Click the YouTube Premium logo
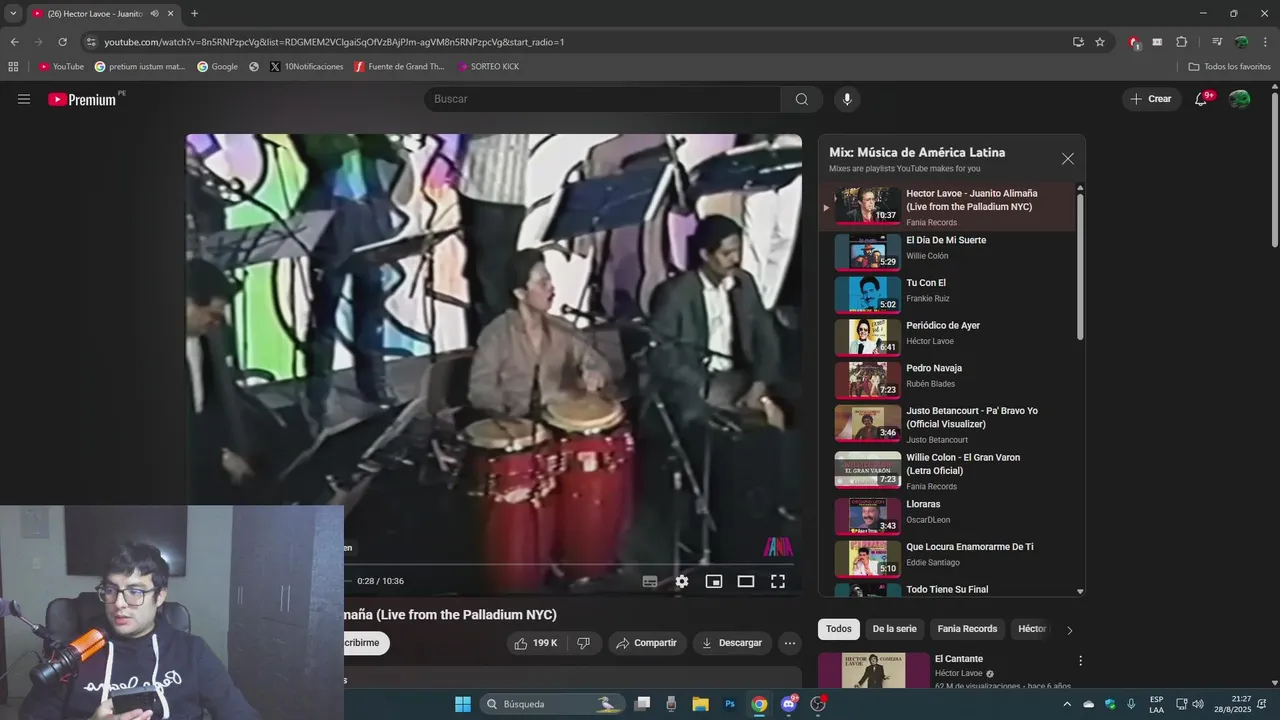 pos(82,99)
